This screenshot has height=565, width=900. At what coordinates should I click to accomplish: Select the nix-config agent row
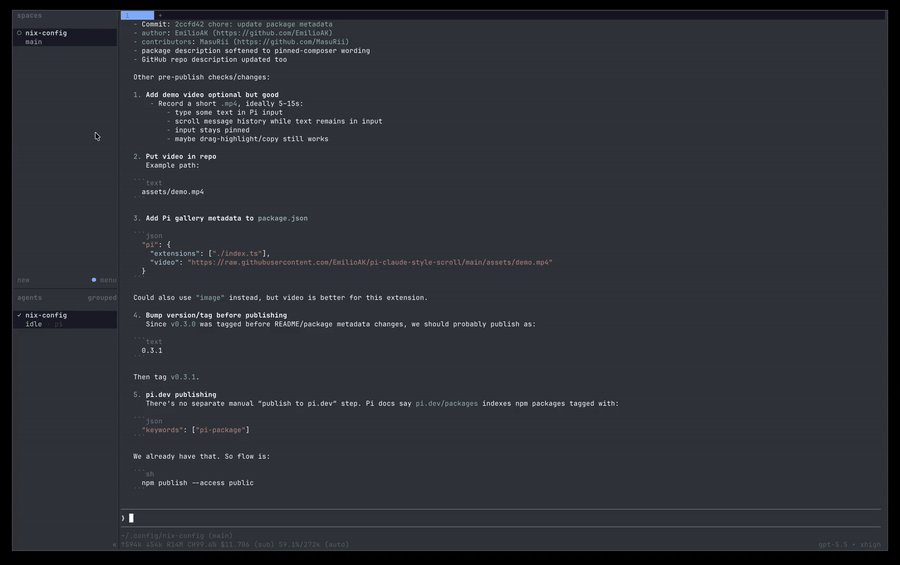coord(65,319)
